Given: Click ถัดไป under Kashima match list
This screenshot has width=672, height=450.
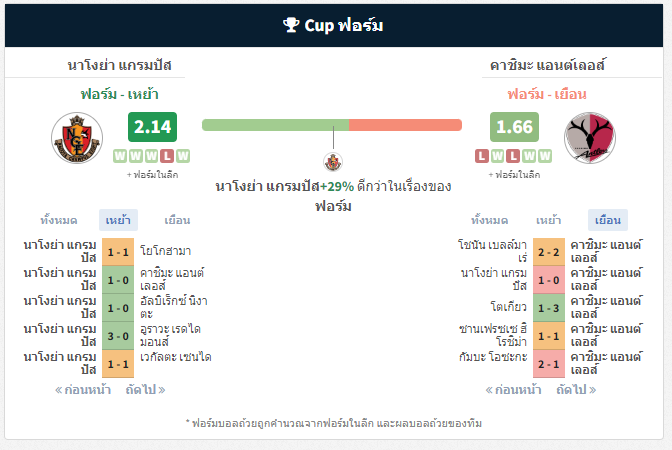Looking at the screenshot, I should (576, 390).
